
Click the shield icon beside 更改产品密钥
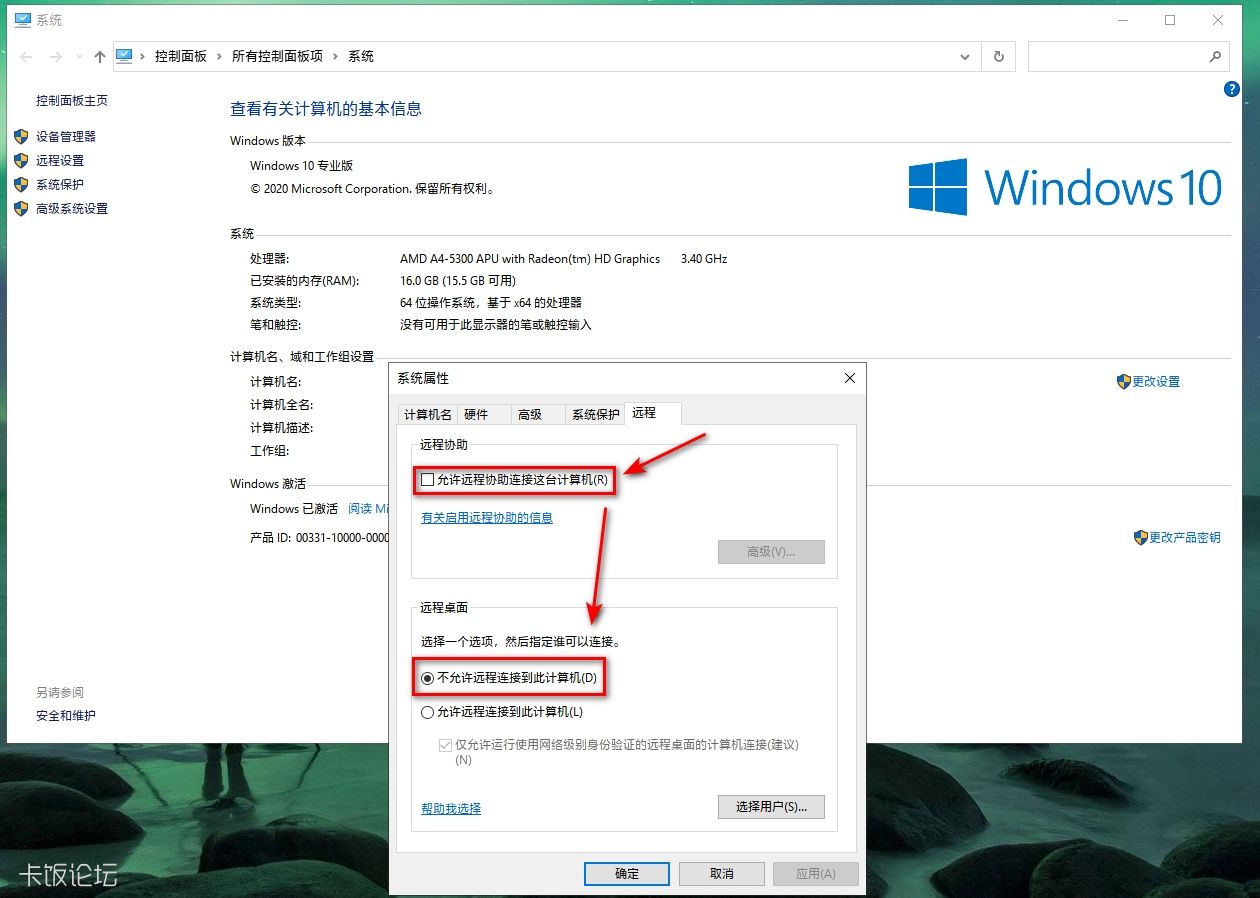pyautogui.click(x=1141, y=537)
